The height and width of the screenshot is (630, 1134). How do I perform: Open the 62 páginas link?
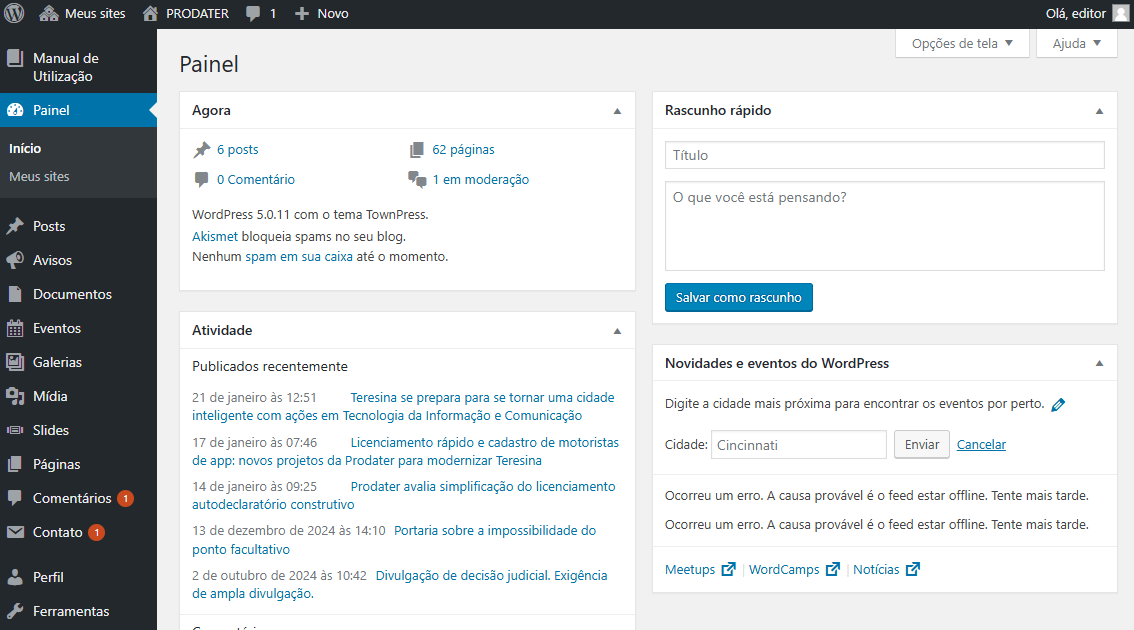click(464, 150)
